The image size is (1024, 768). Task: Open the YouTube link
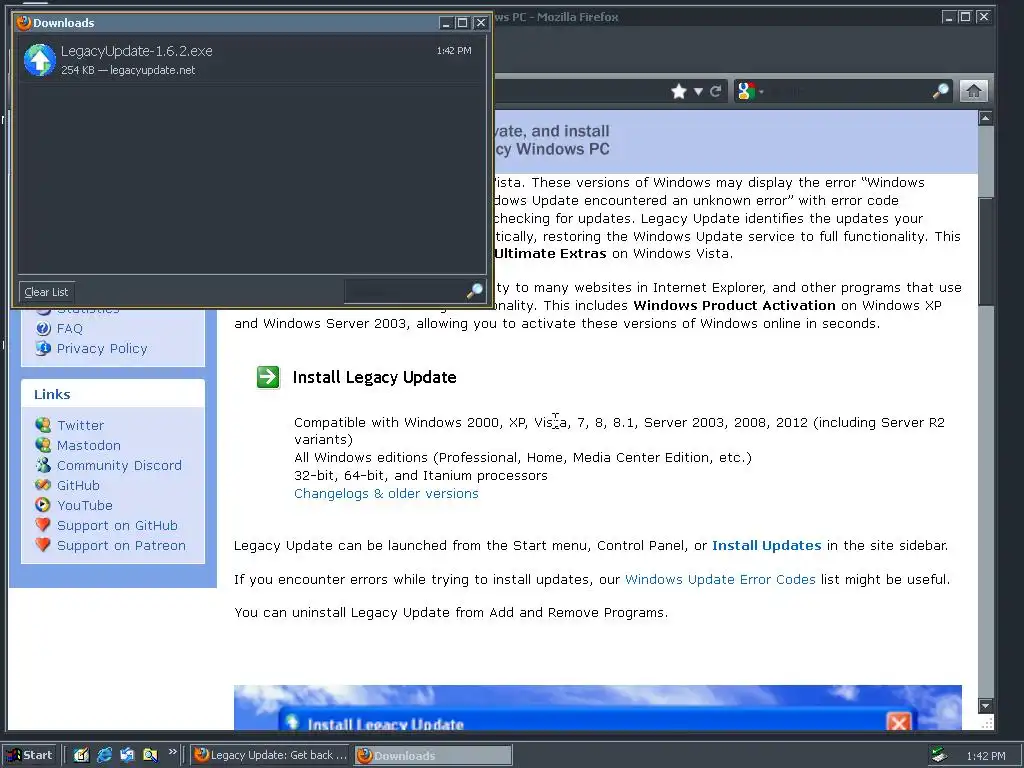point(85,505)
